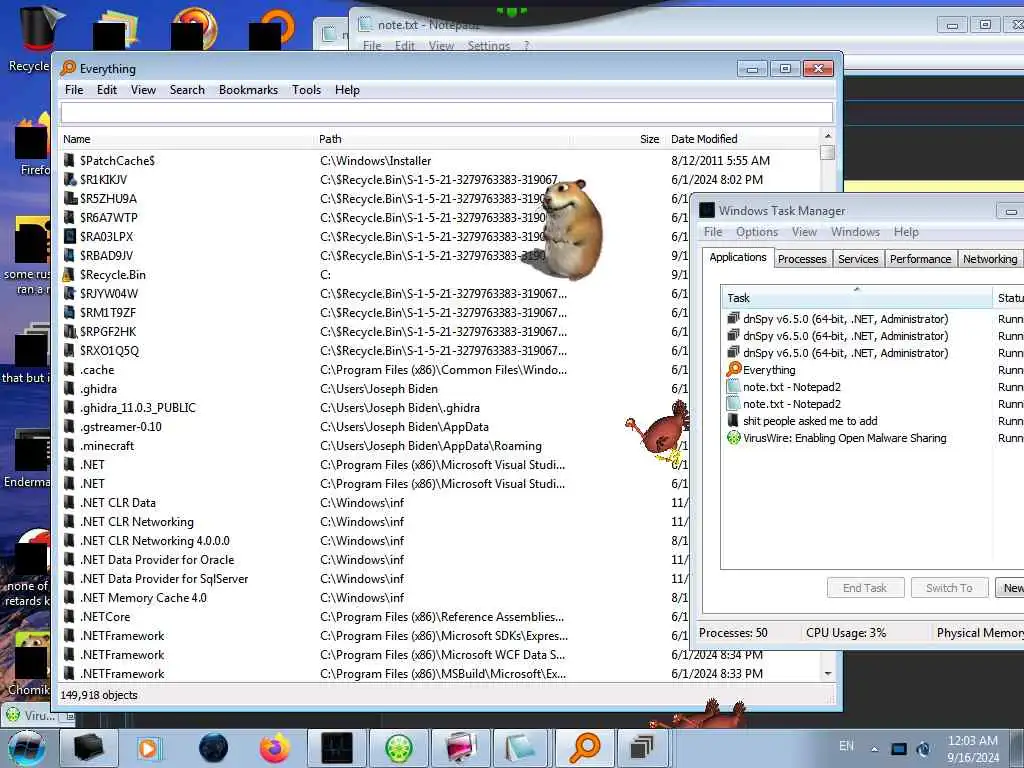1024x768 pixels.
Task: Switch to the Services tab in Task Manager
Action: pos(857,259)
